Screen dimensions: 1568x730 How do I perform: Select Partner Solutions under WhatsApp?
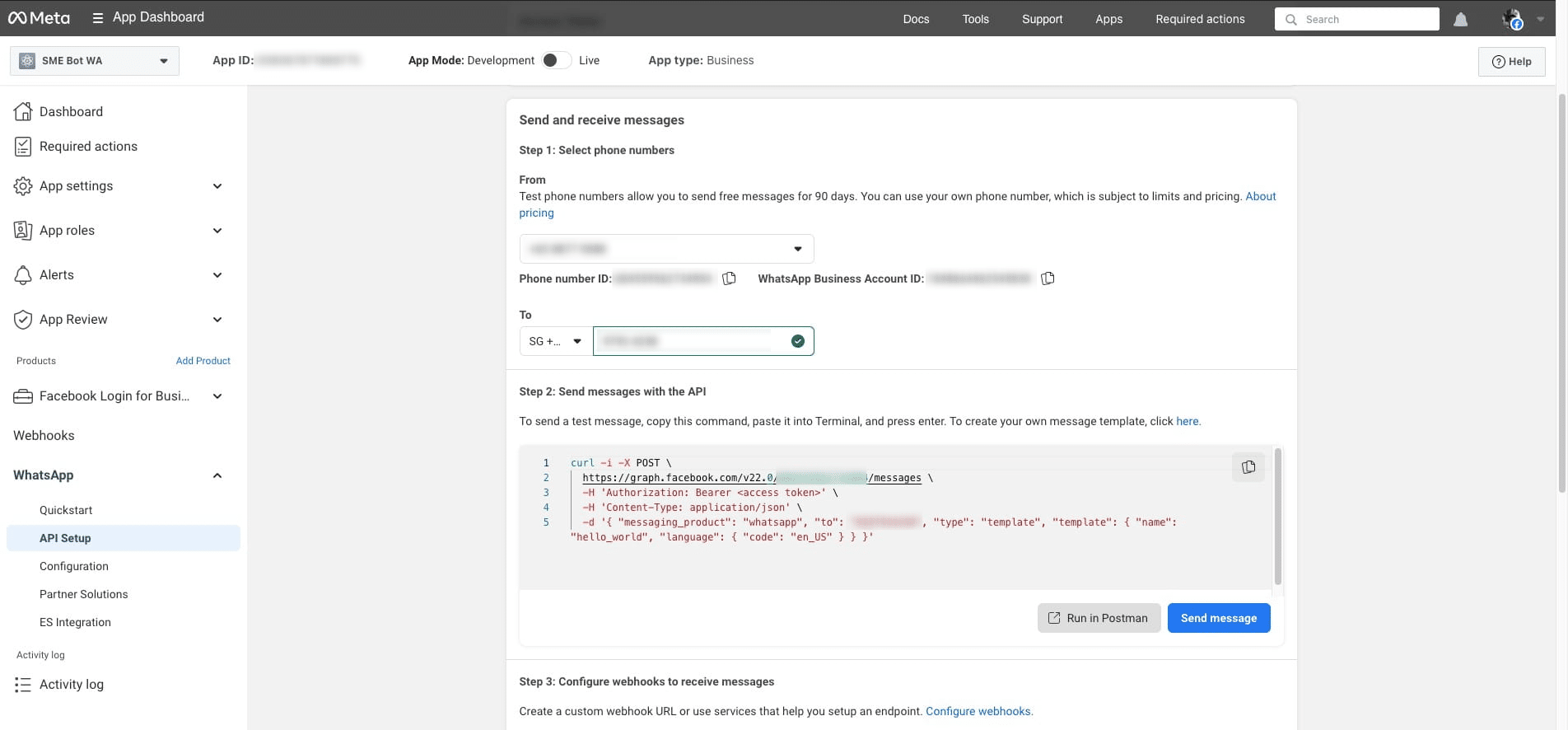(84, 594)
